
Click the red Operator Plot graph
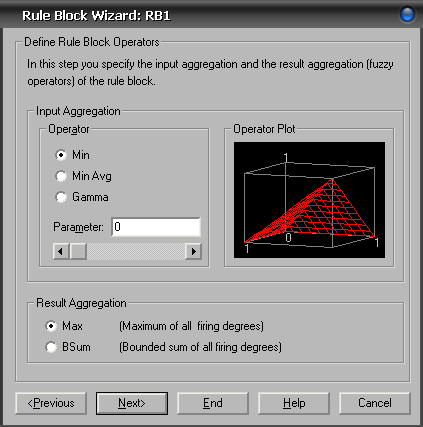point(309,200)
